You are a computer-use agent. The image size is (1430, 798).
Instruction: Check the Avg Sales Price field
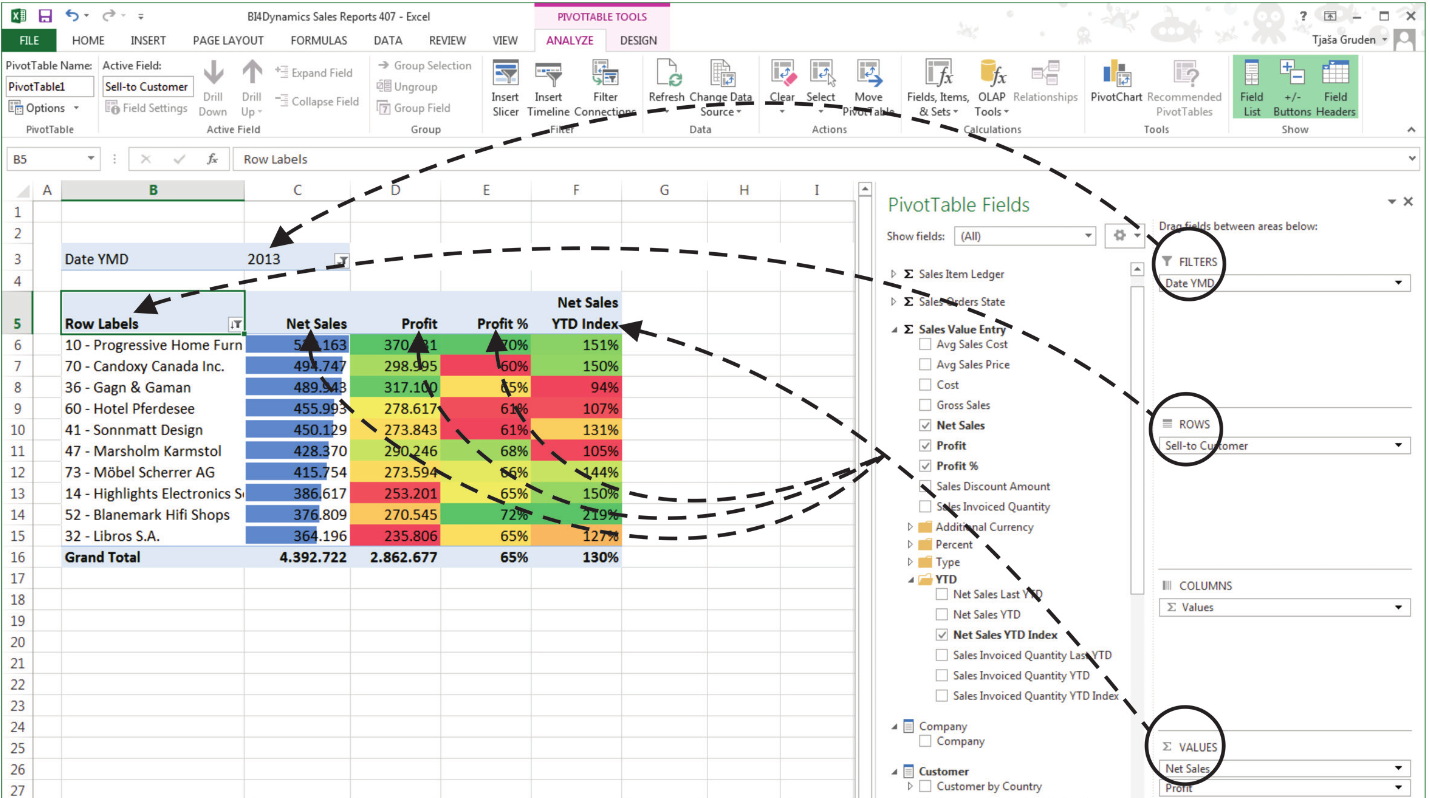coord(925,365)
